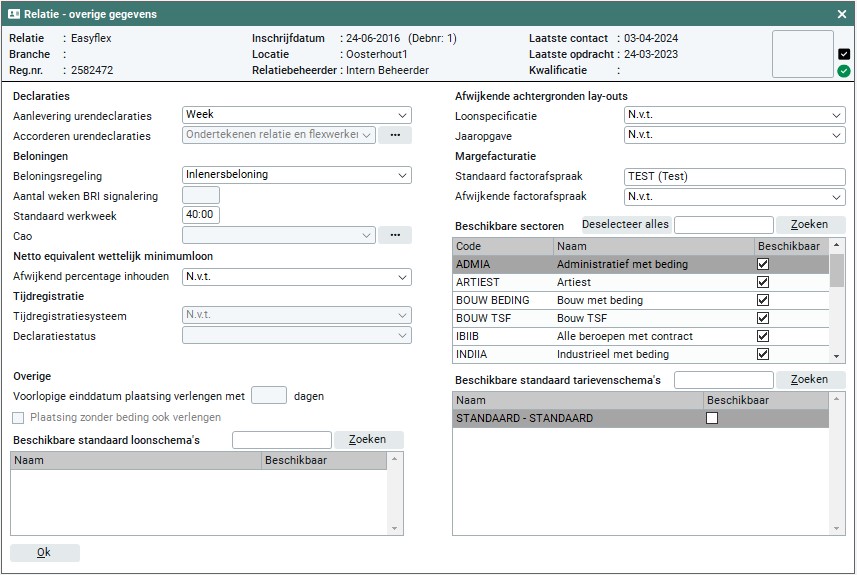Click the black checkmark icon in header
The image size is (857, 575).
(x=844, y=54)
